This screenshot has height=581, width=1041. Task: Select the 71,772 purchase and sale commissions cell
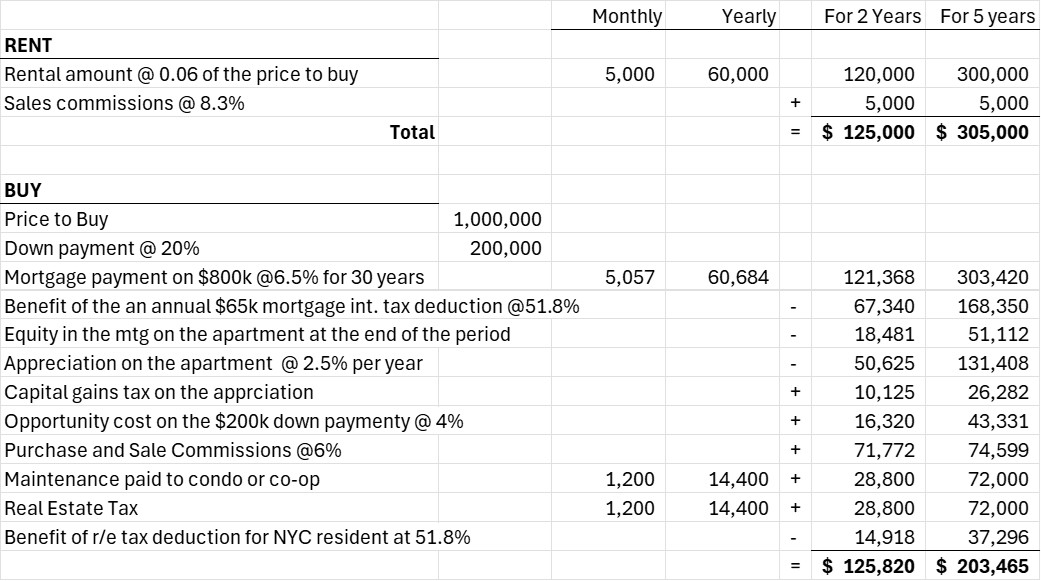point(884,451)
